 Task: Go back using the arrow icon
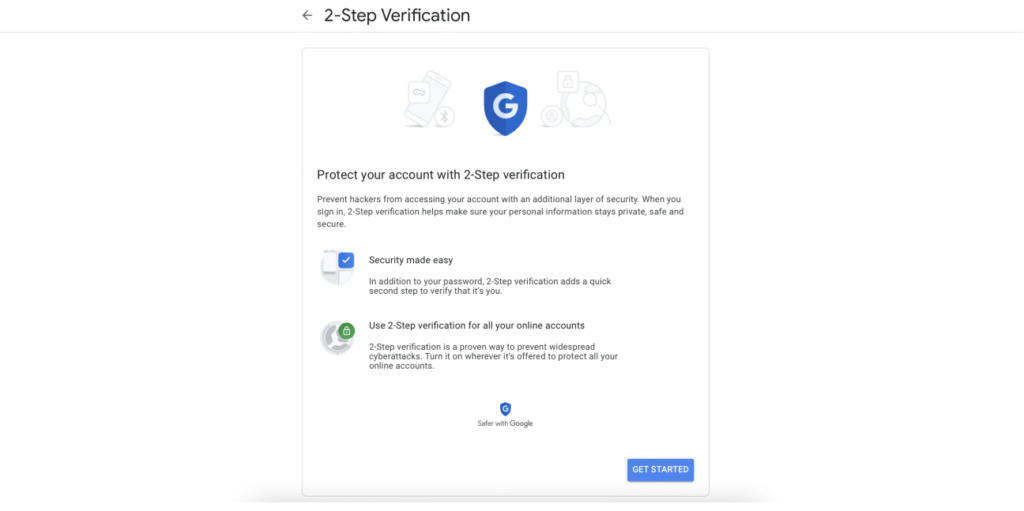pos(307,16)
